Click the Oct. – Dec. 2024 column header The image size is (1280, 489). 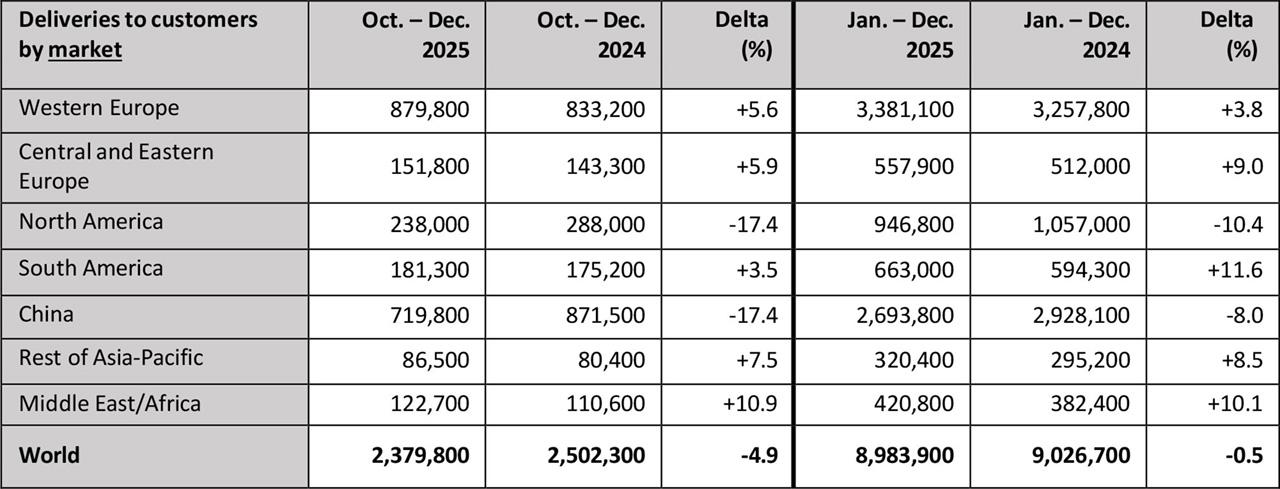pyautogui.click(x=592, y=35)
